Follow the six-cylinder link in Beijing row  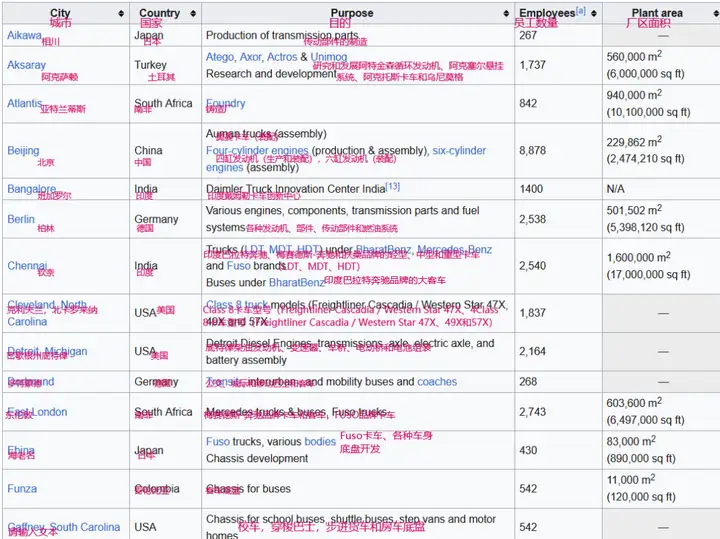click(x=459, y=151)
